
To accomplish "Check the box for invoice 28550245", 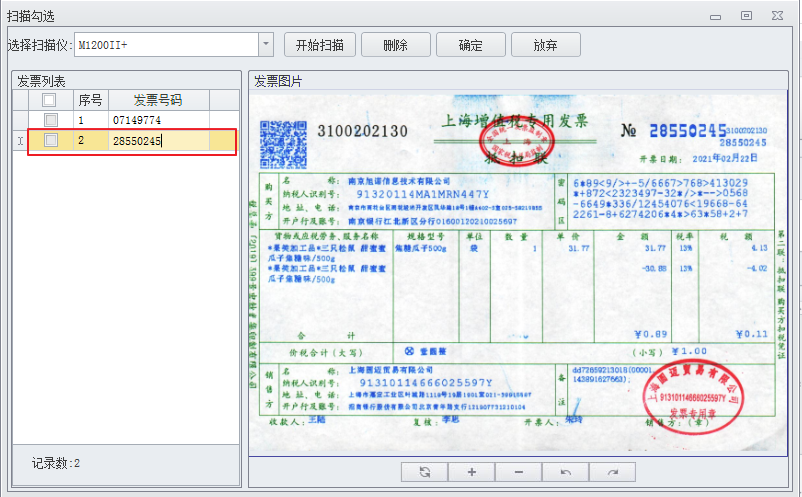I will tap(51, 140).
